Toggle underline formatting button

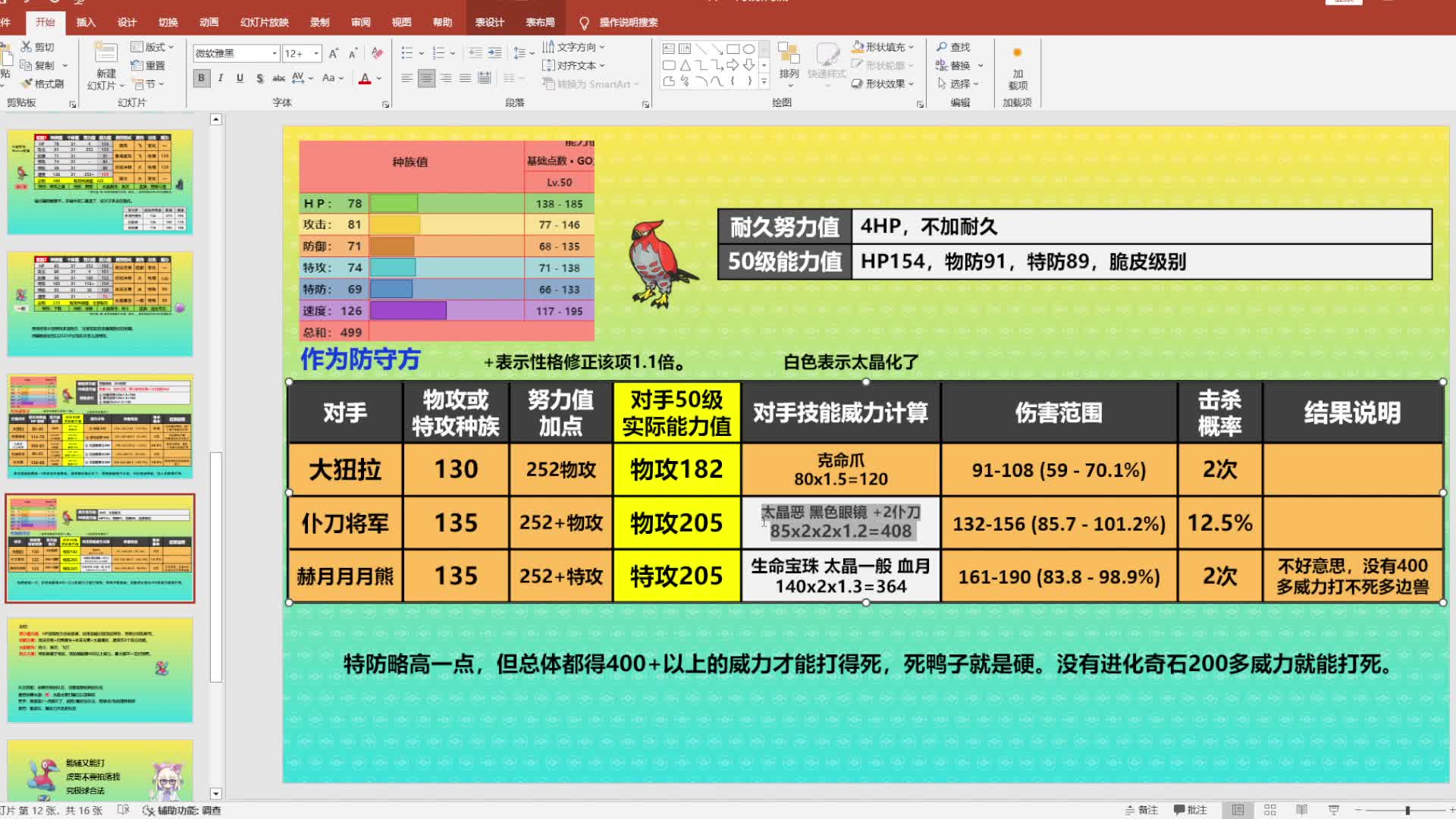(x=240, y=78)
